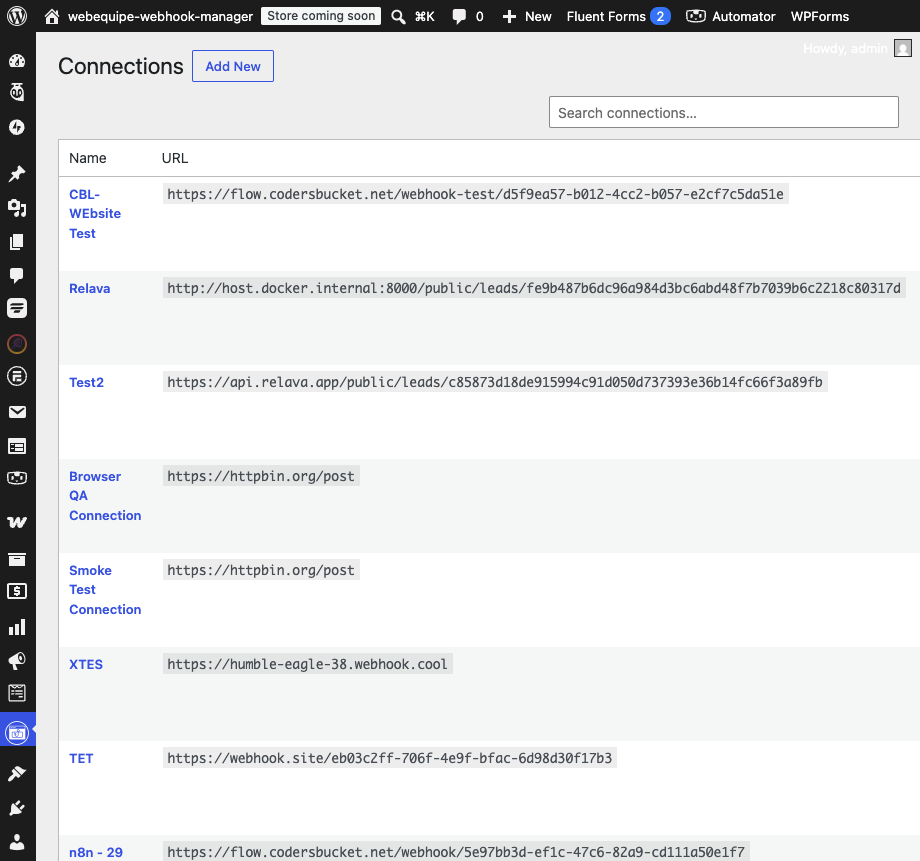Click the search magnifier in admin bar
The width and height of the screenshot is (920, 861).
tap(398, 16)
